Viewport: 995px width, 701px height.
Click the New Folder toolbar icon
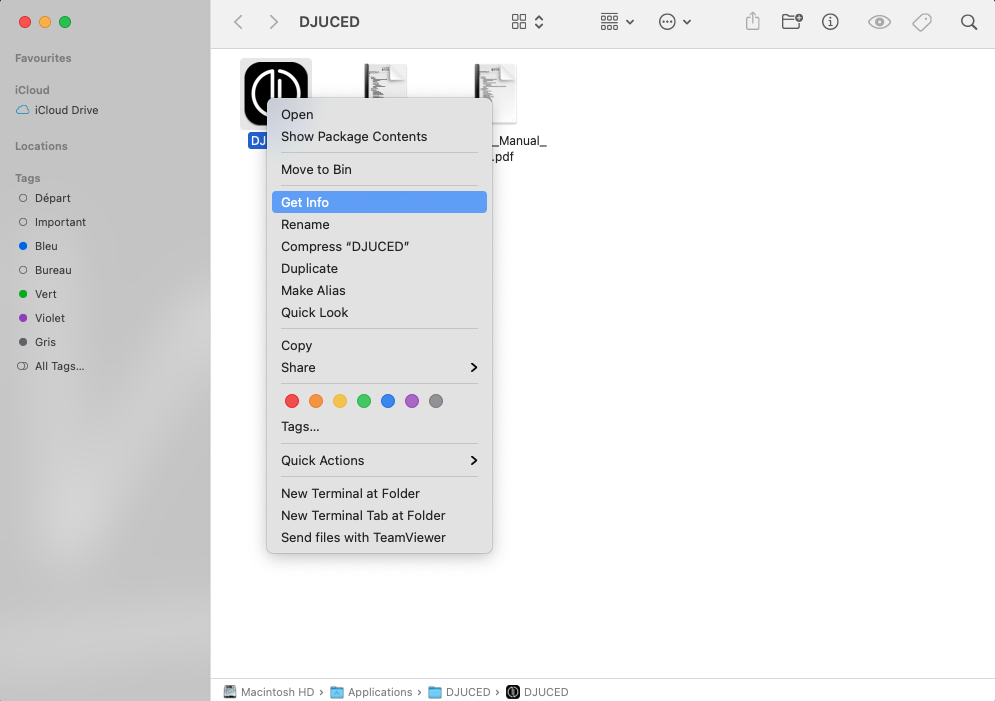(791, 22)
